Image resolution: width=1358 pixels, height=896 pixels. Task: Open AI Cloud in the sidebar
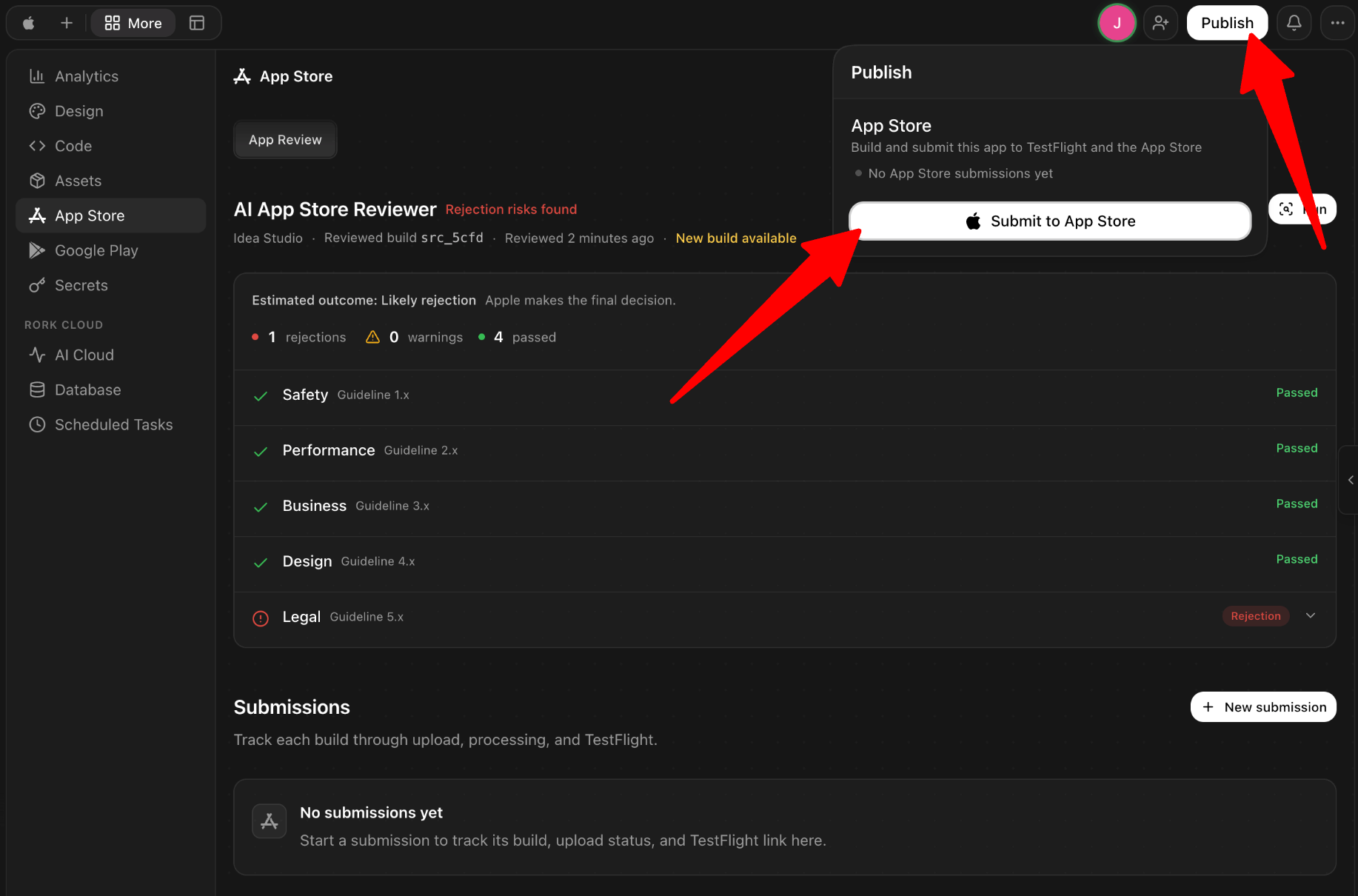tap(110, 355)
